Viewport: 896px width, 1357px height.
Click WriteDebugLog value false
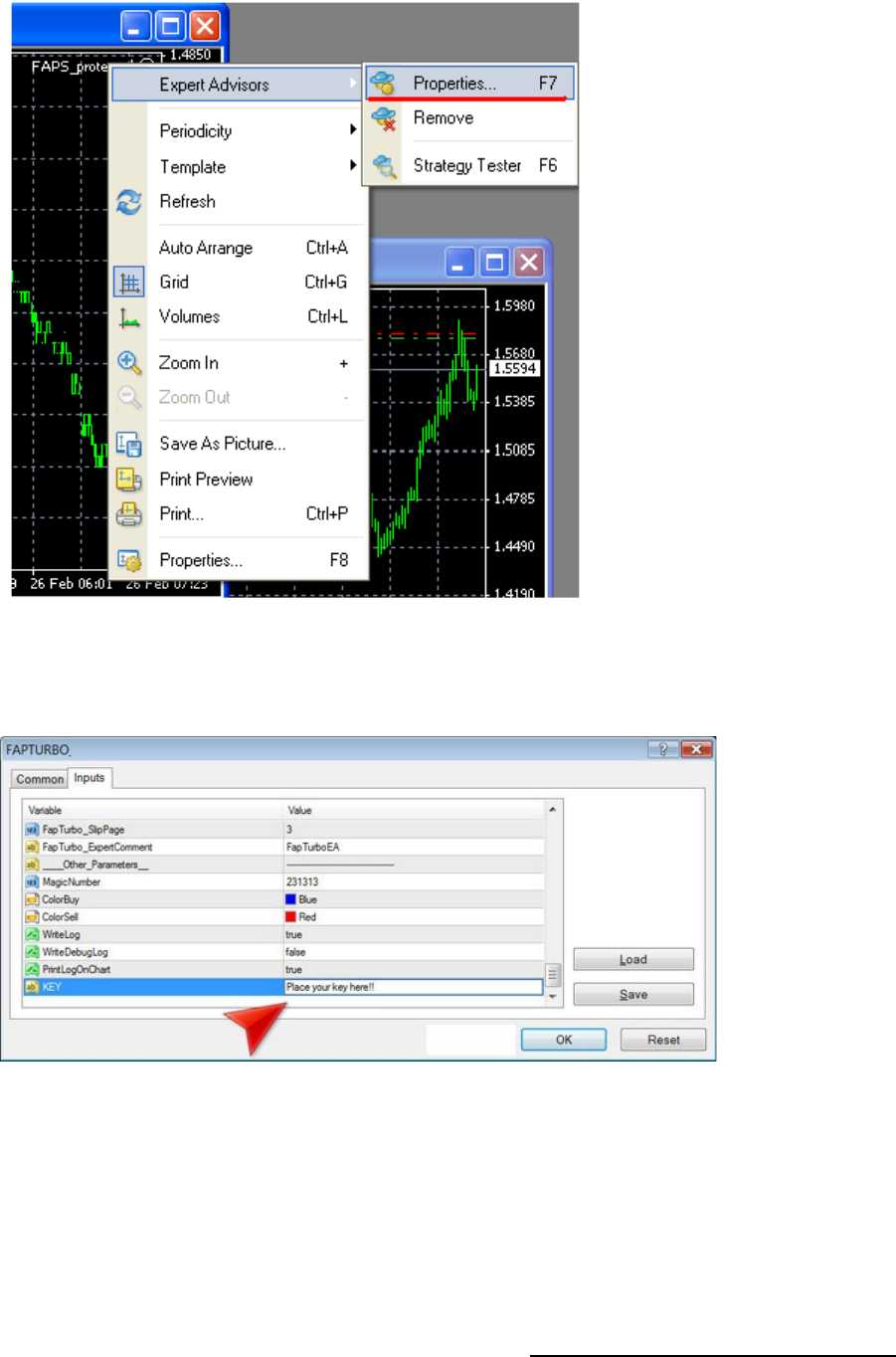coord(295,952)
